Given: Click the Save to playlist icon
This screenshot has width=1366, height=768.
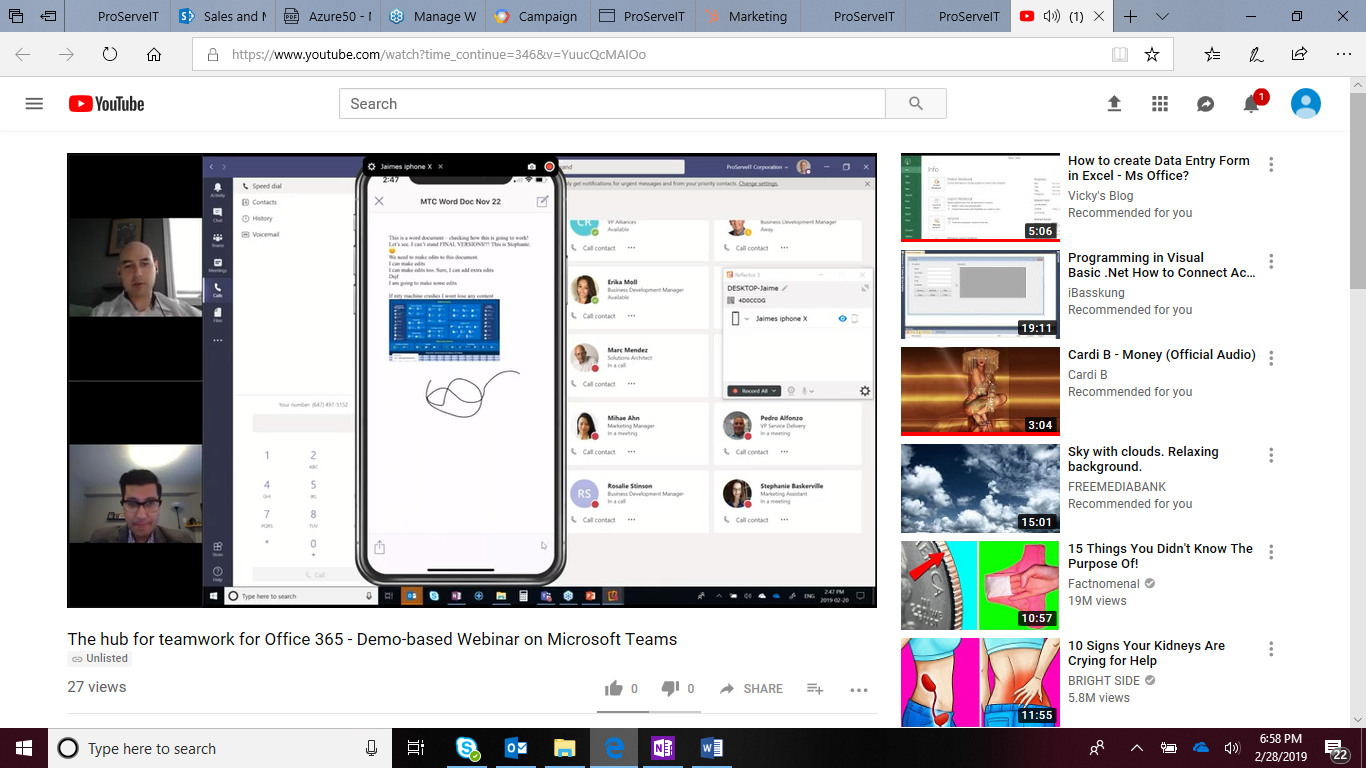Looking at the screenshot, I should 815,688.
